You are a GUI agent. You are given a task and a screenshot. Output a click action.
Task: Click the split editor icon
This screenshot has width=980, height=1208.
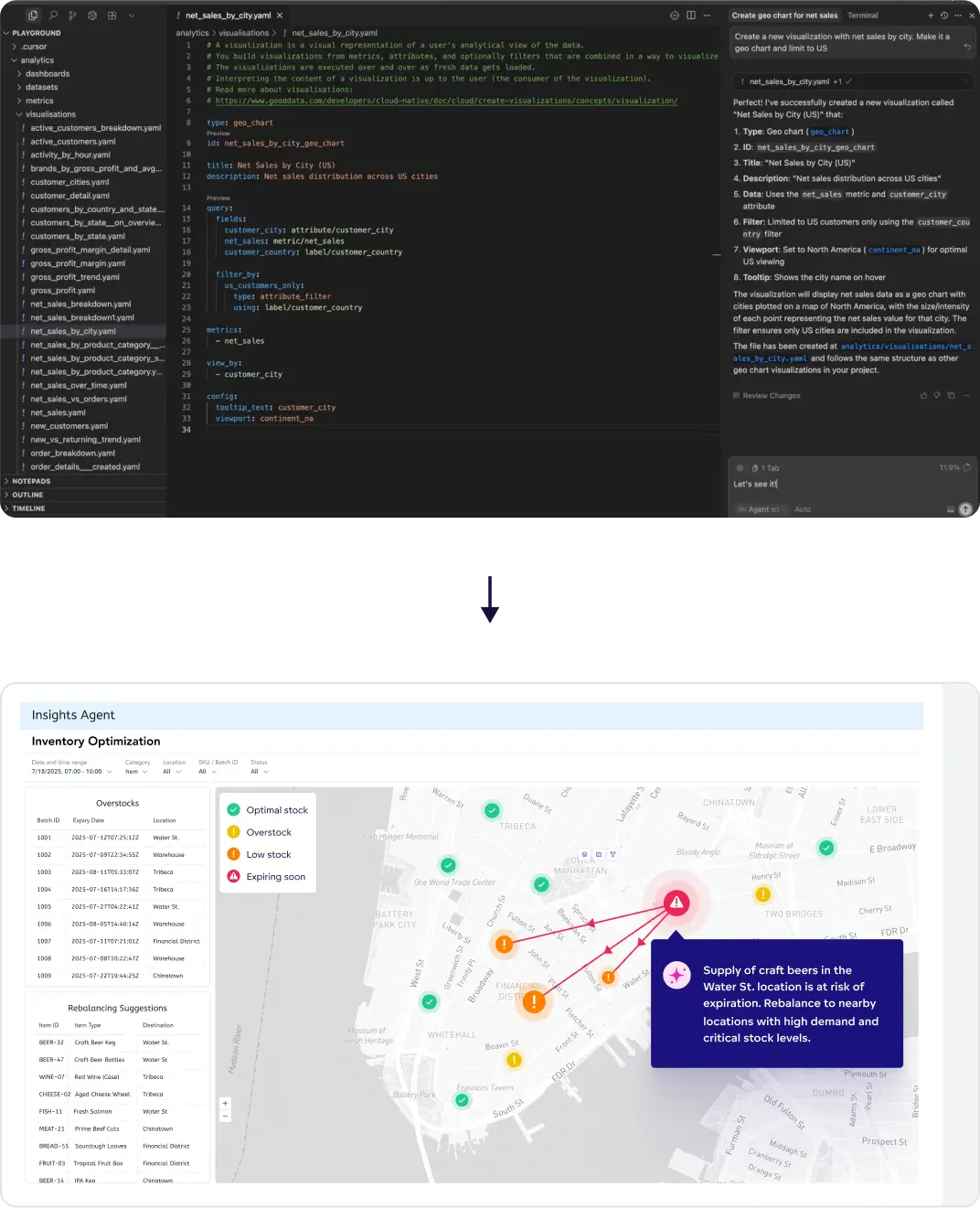(691, 16)
